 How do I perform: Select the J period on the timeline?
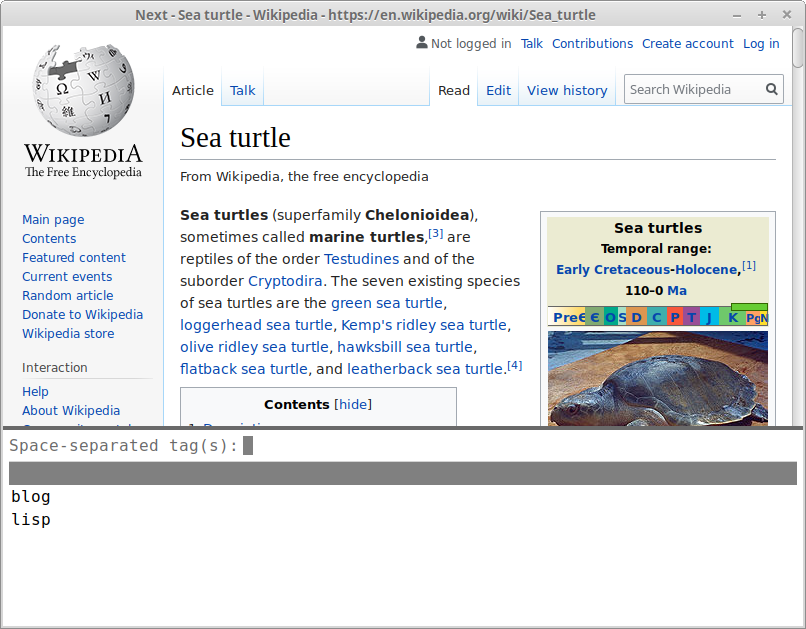tap(709, 317)
